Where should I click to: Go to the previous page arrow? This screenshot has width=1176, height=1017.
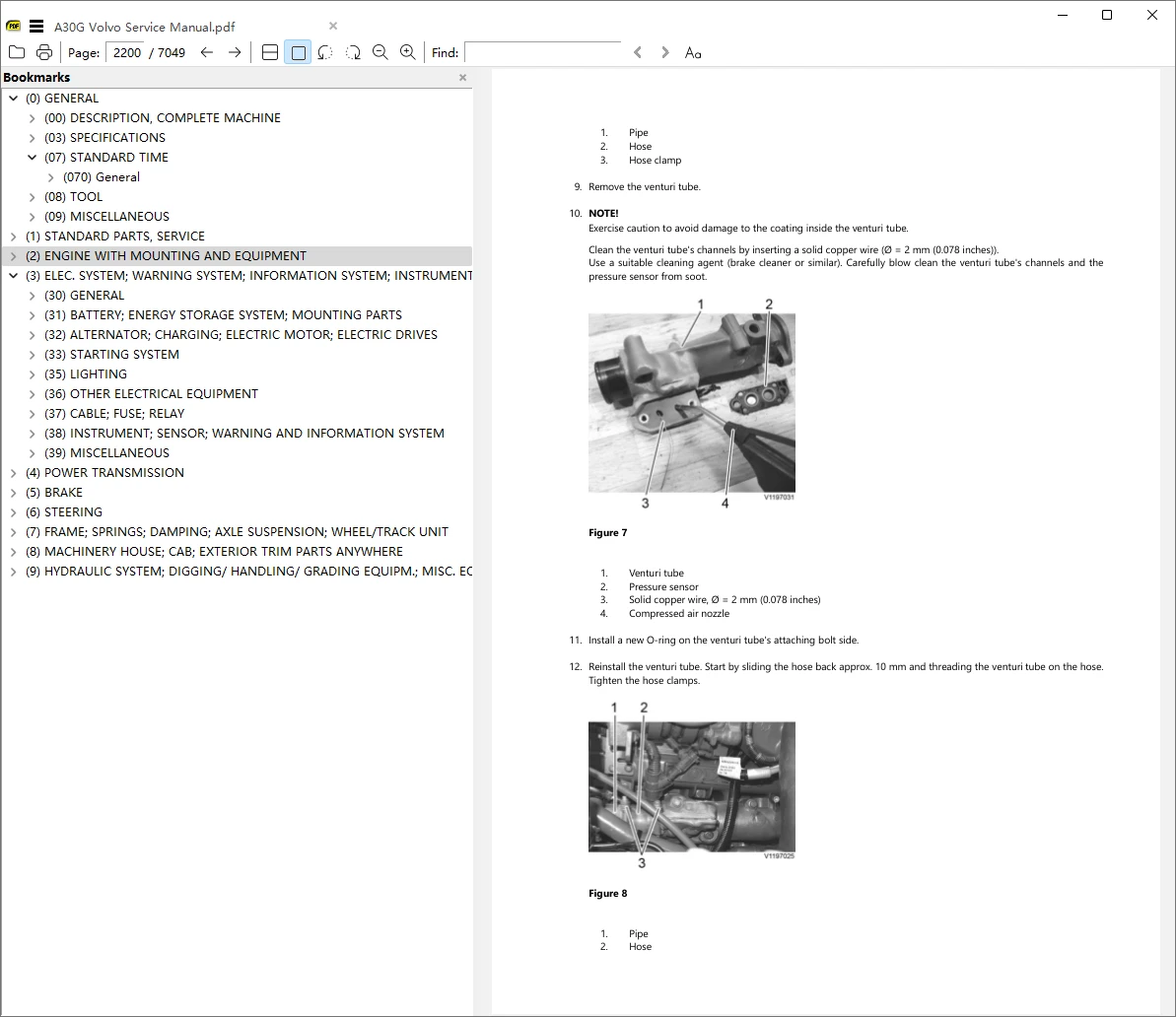(x=207, y=52)
